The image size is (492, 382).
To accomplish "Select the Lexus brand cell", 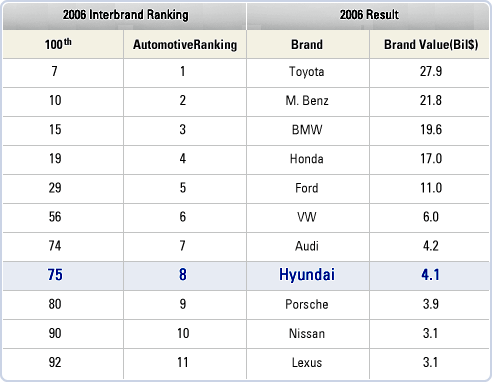I will coord(307,363).
